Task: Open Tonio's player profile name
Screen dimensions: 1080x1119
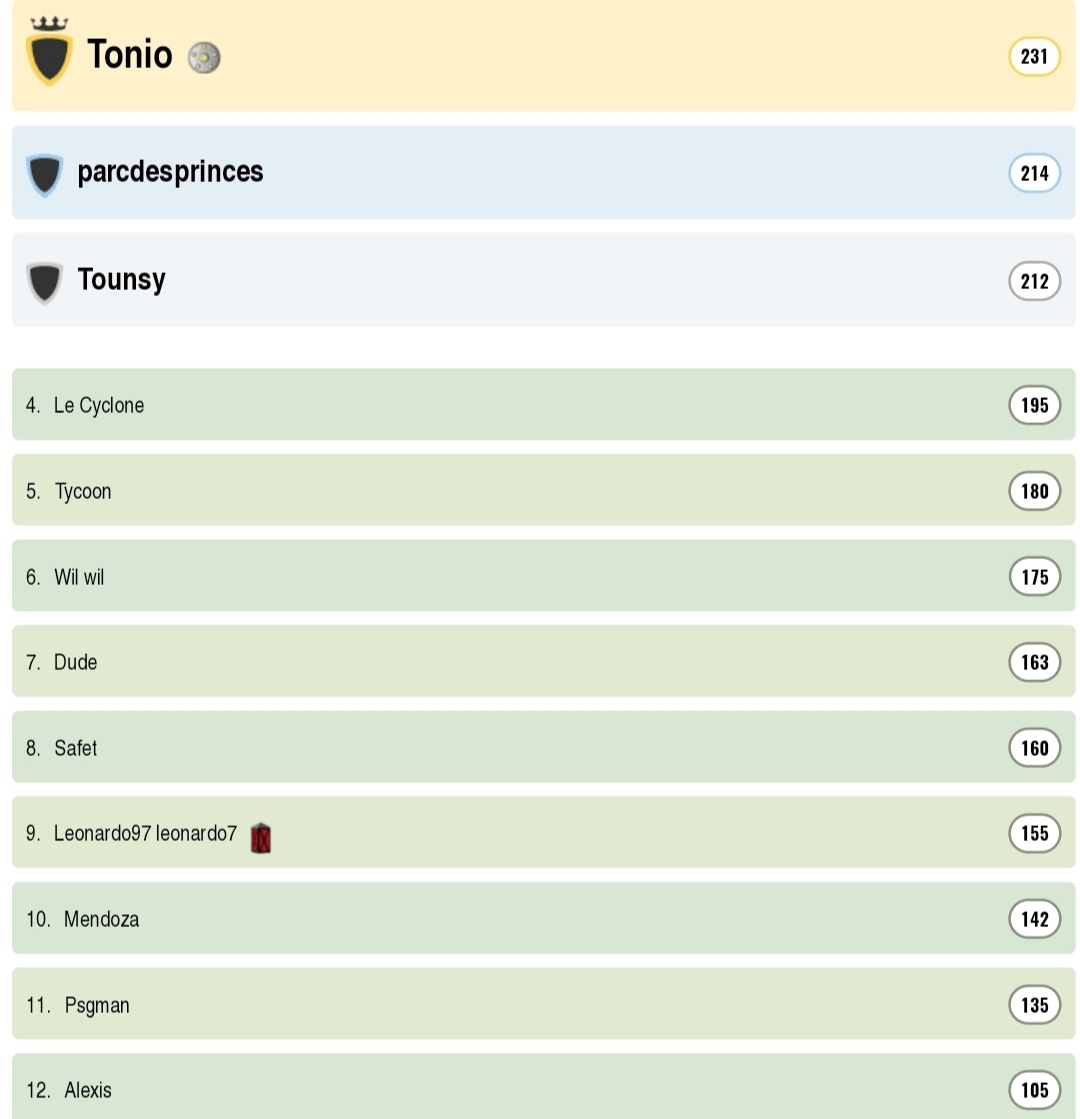Action: pos(129,54)
